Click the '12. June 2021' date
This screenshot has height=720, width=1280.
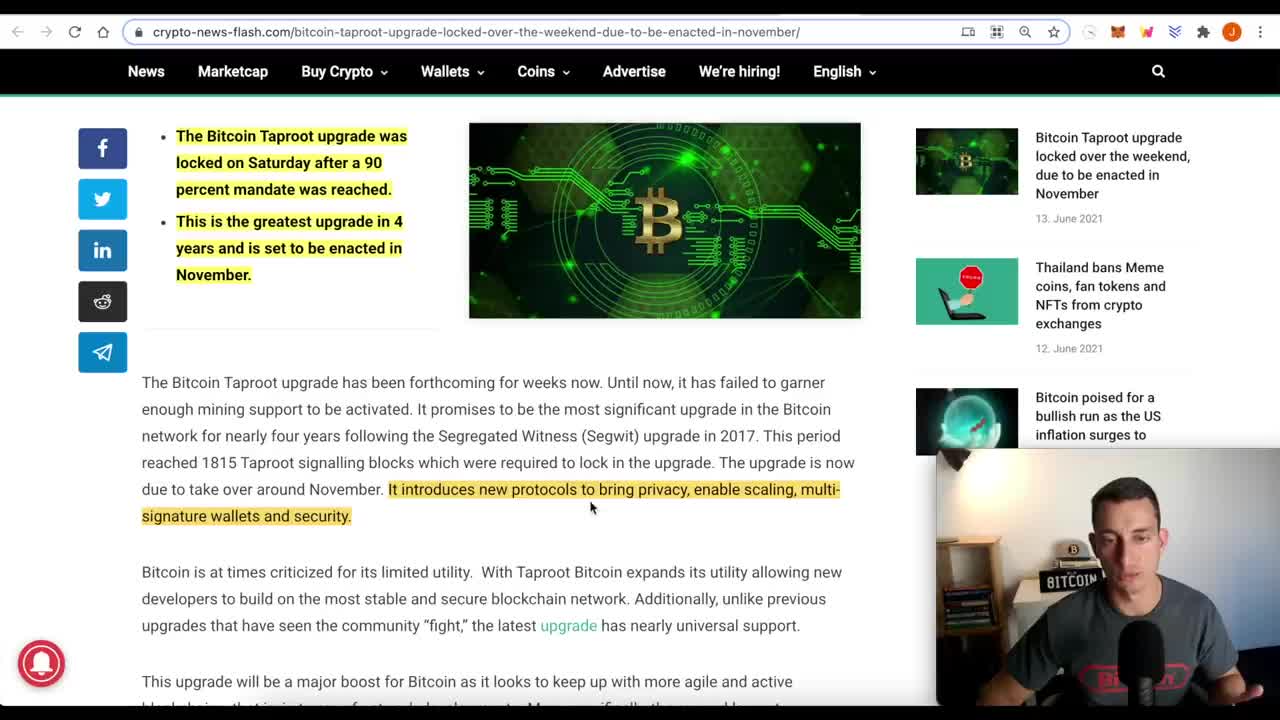1069,348
